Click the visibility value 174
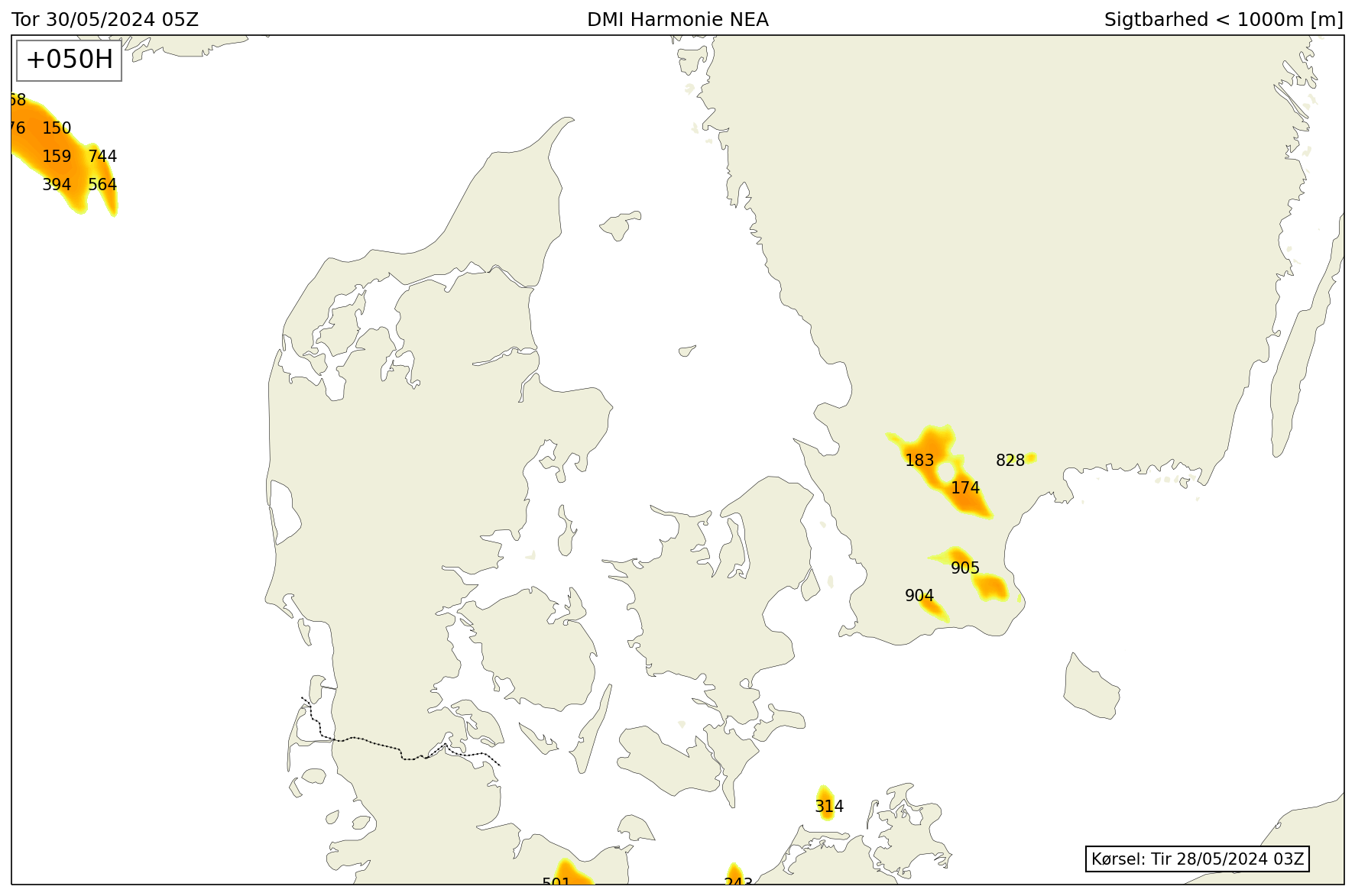Viewport: 1355px width, 896px height. (965, 488)
